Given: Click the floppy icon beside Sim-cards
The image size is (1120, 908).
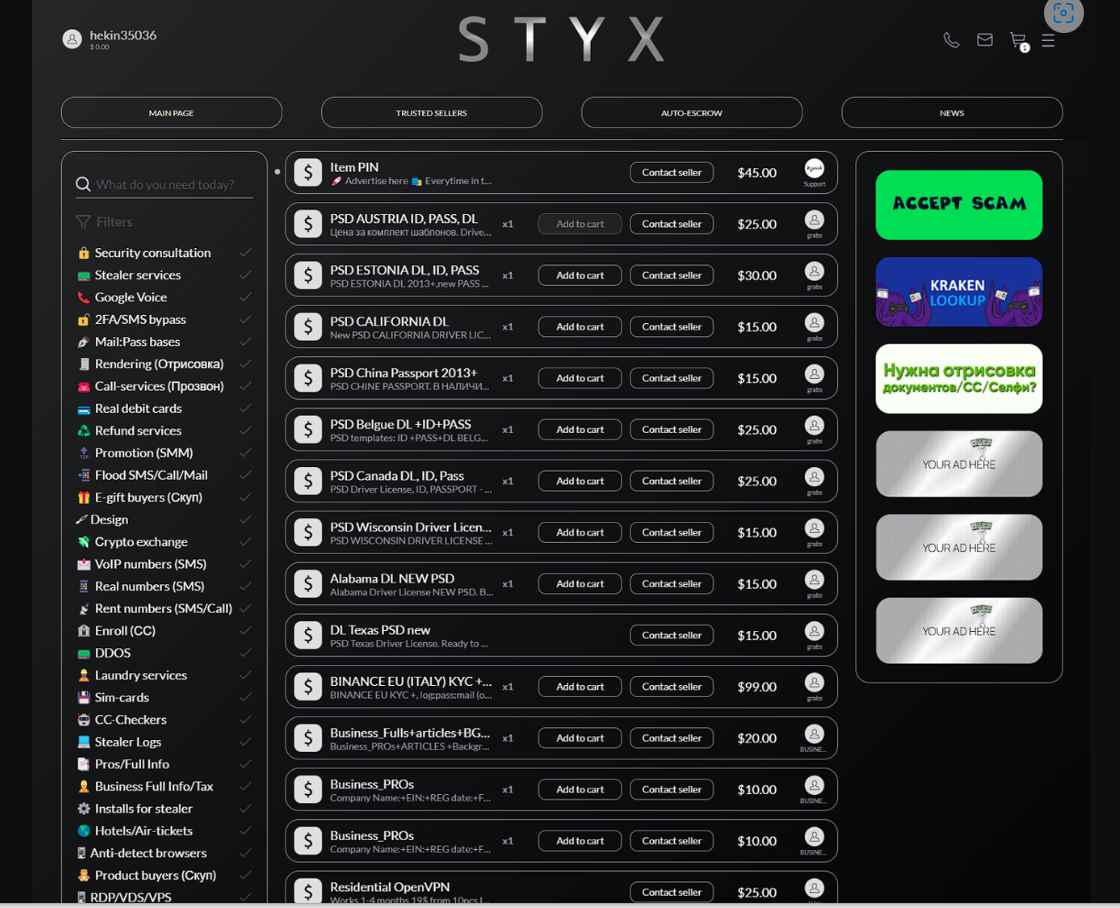Looking at the screenshot, I should 84,697.
